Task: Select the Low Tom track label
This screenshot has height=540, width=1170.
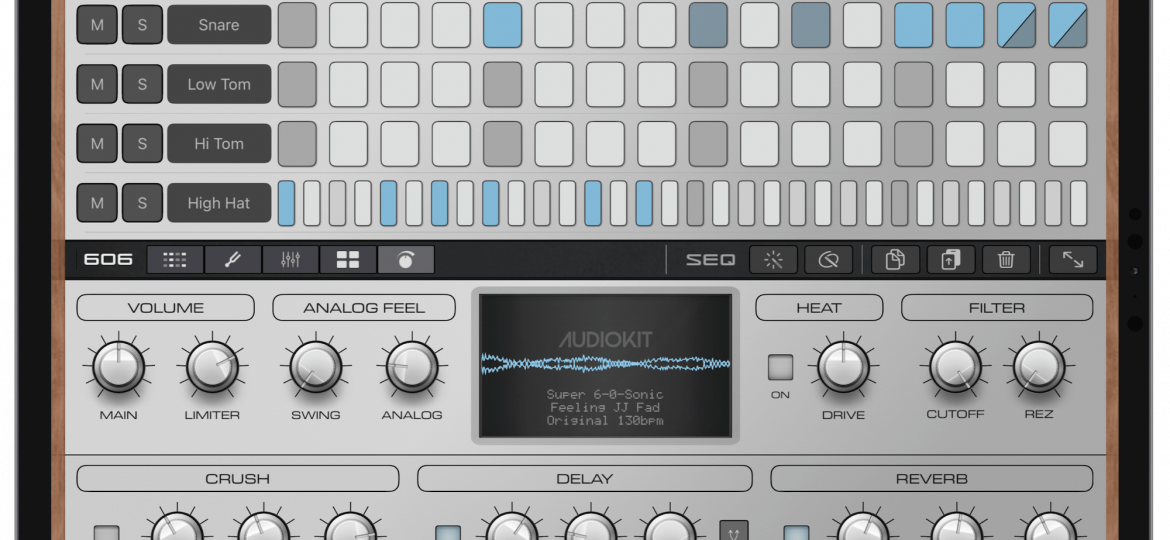Action: tap(219, 84)
